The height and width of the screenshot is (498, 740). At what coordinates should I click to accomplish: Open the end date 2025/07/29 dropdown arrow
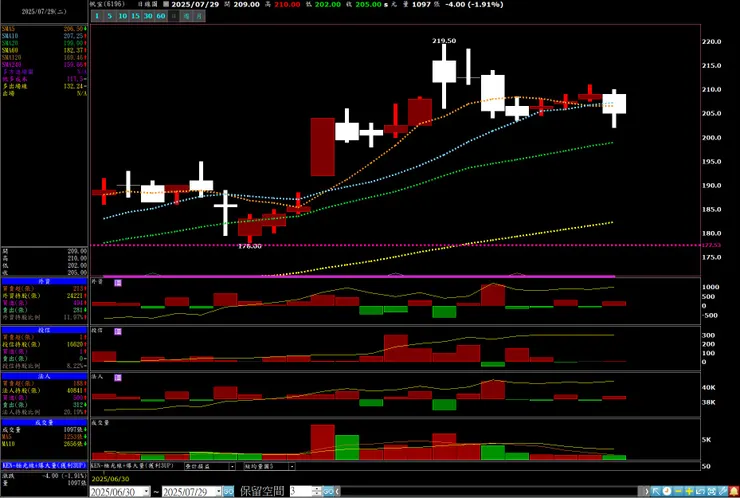coord(218,491)
